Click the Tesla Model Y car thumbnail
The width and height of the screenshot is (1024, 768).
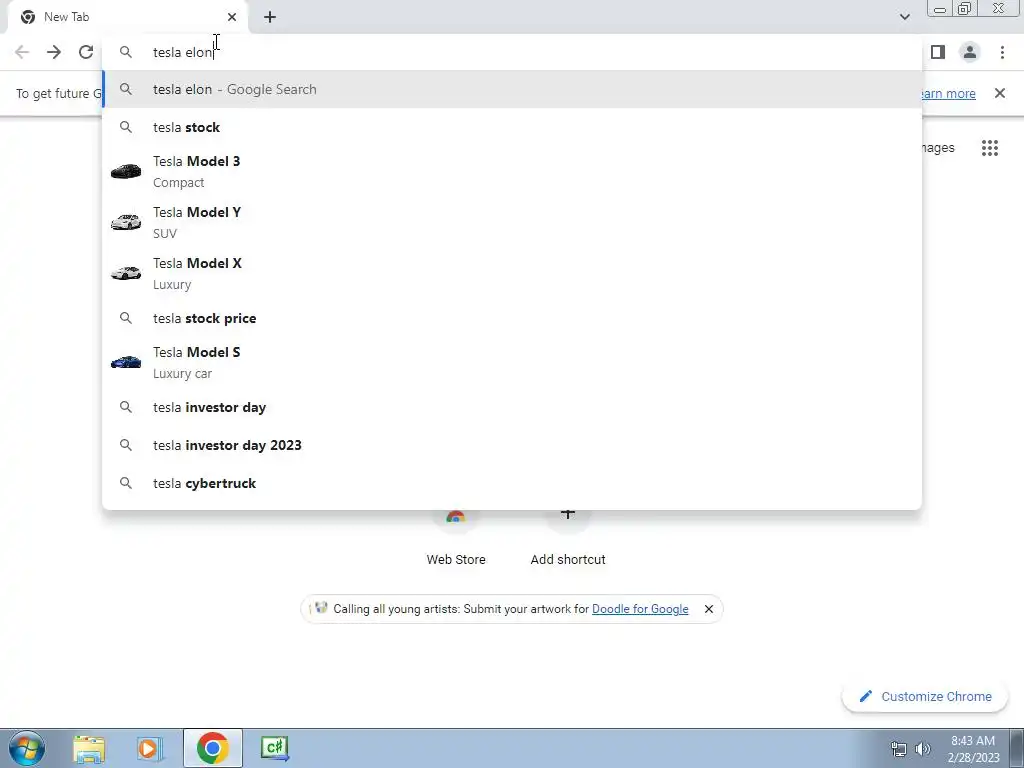(x=126, y=222)
